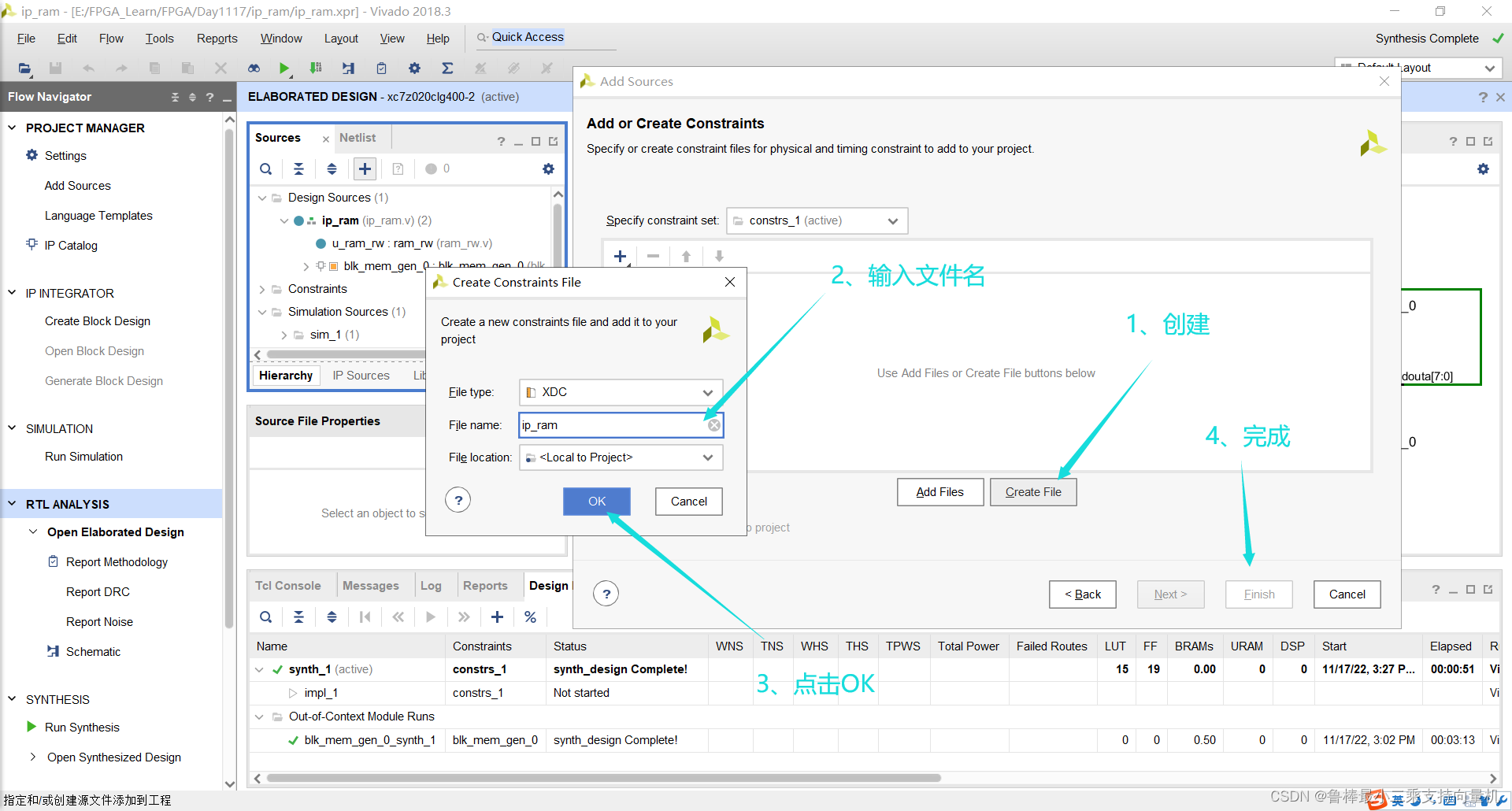Click Design Runs horizontal scrollbar

pos(603,778)
